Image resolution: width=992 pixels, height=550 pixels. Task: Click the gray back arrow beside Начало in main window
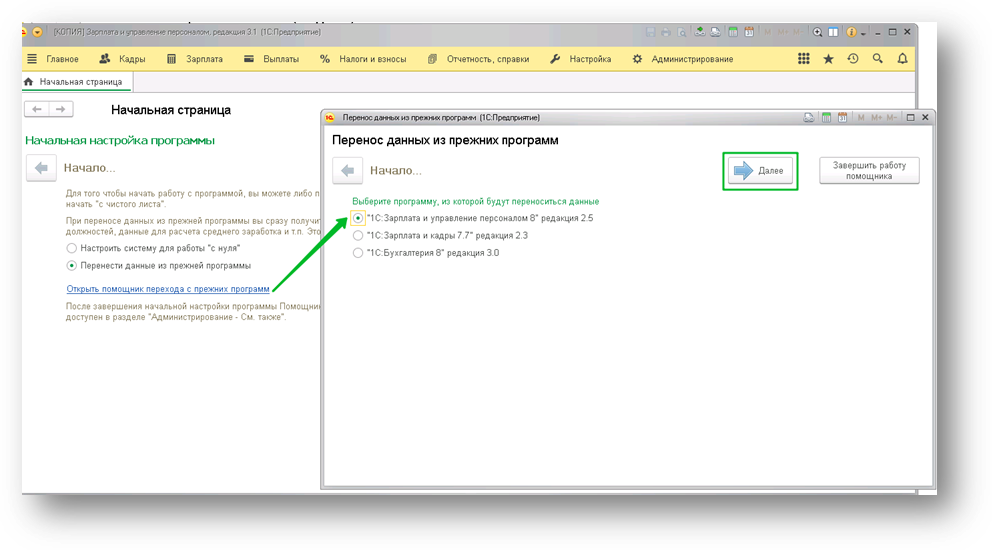tap(41, 168)
